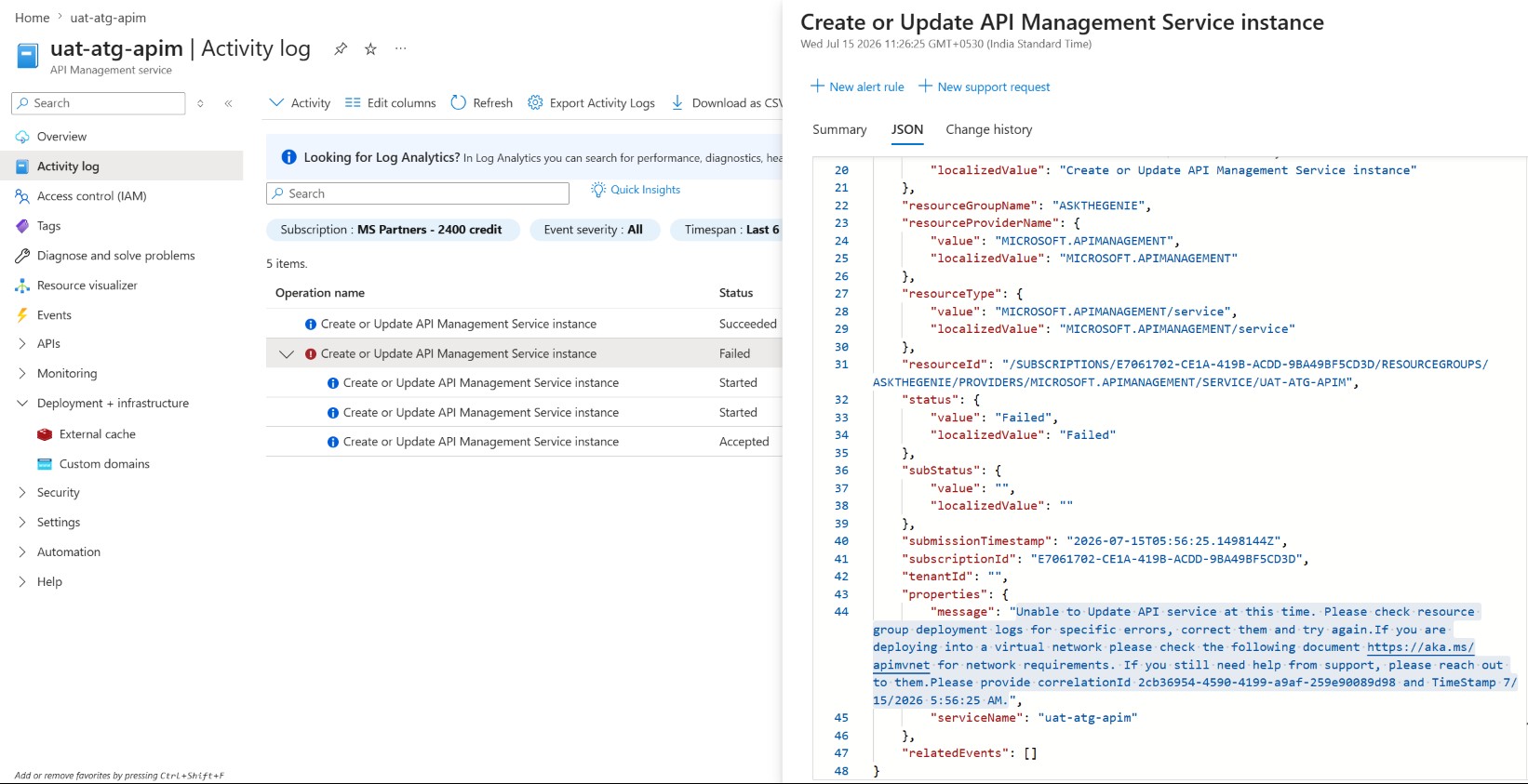Collapse the Failed operation row chevron

[287, 354]
